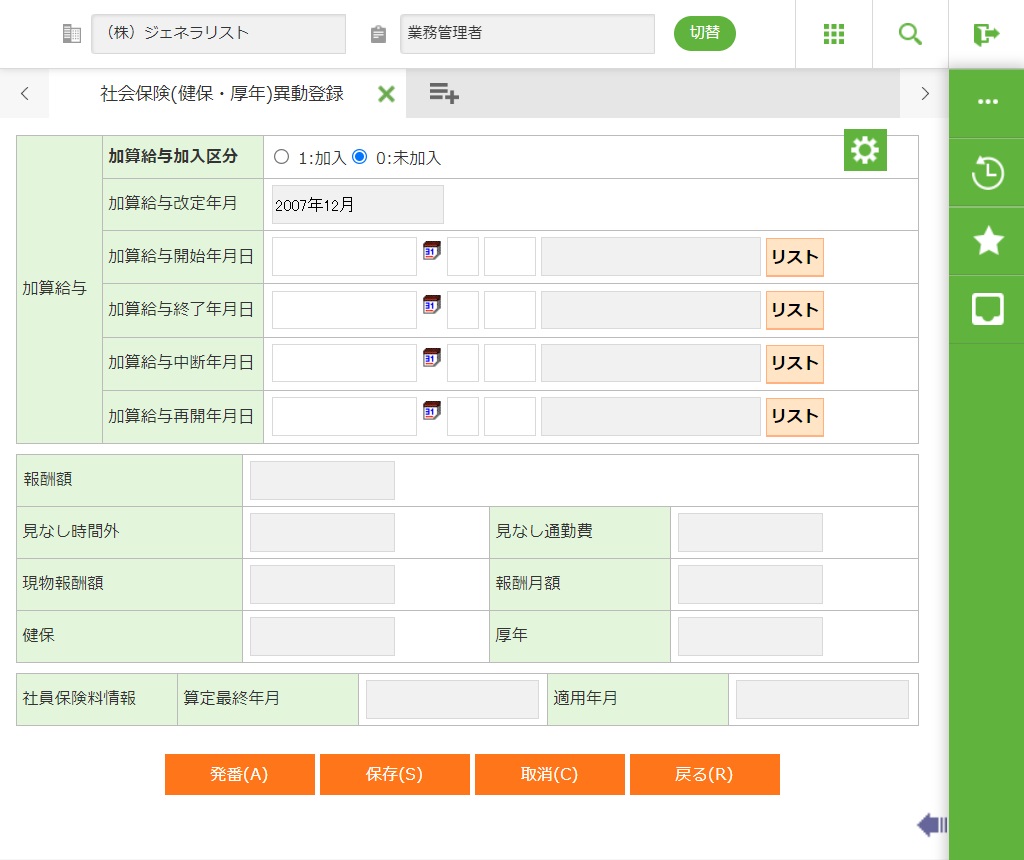
Task: Switch to 社会保険(健保・厚年)異動登録 tab
Action: 221,94
